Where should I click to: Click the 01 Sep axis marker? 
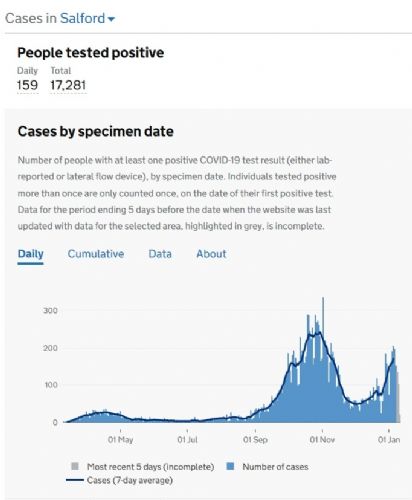pyautogui.click(x=255, y=440)
